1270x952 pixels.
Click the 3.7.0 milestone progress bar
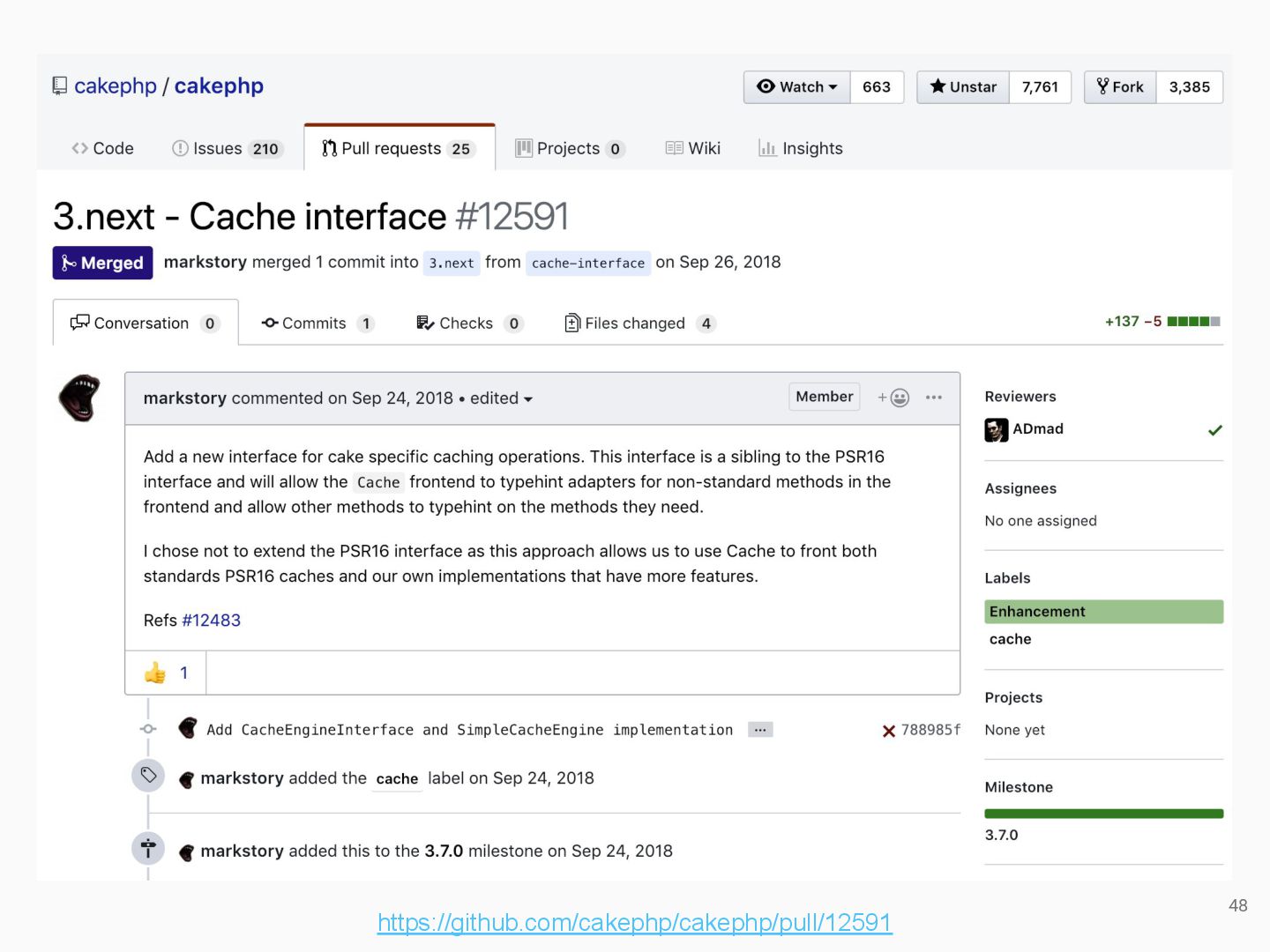(x=1103, y=814)
